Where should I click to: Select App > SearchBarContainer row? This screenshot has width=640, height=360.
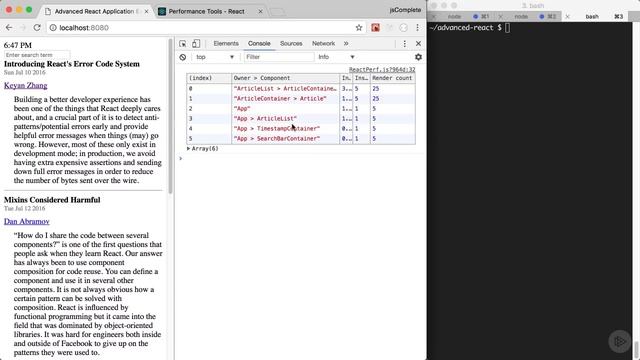click(301, 139)
